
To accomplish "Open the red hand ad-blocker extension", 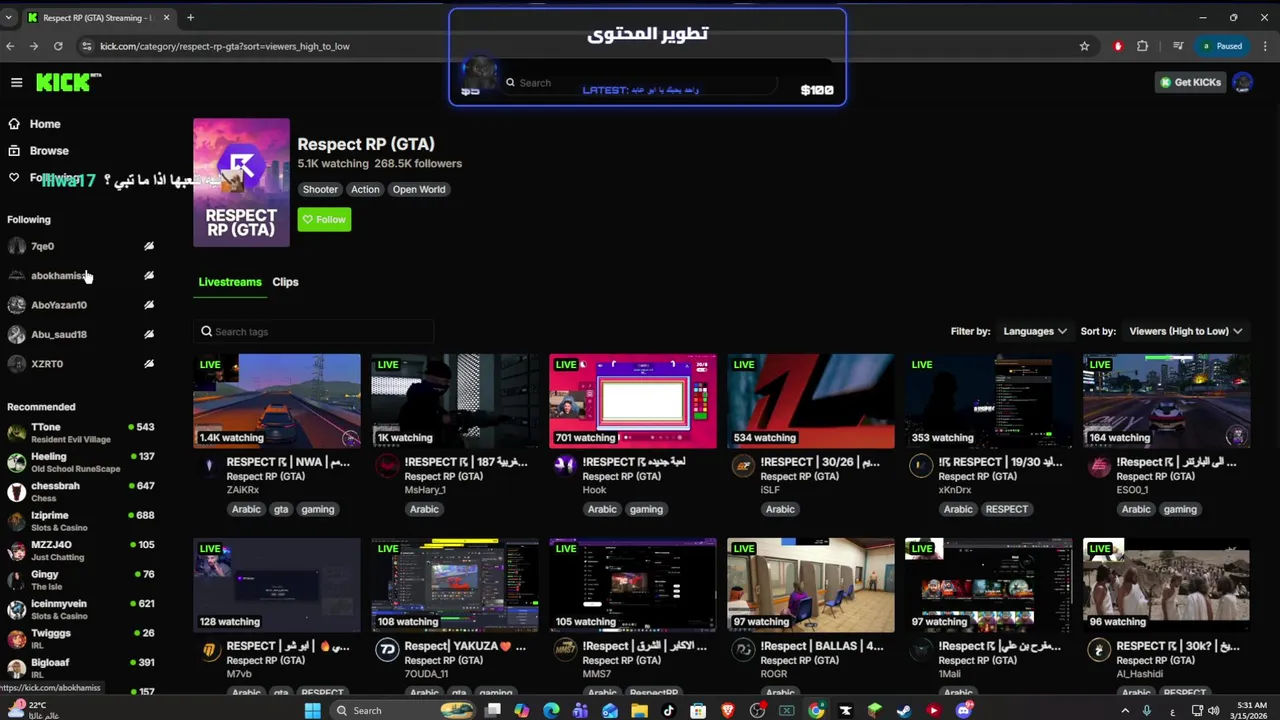I will coord(1118,46).
